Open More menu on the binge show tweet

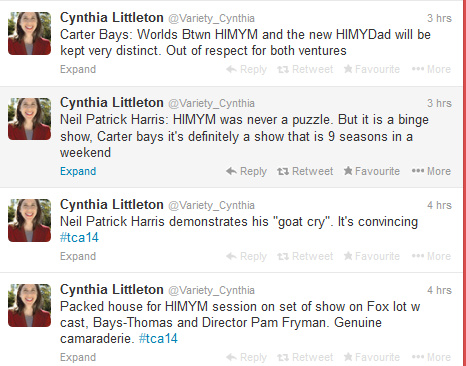tap(431, 171)
